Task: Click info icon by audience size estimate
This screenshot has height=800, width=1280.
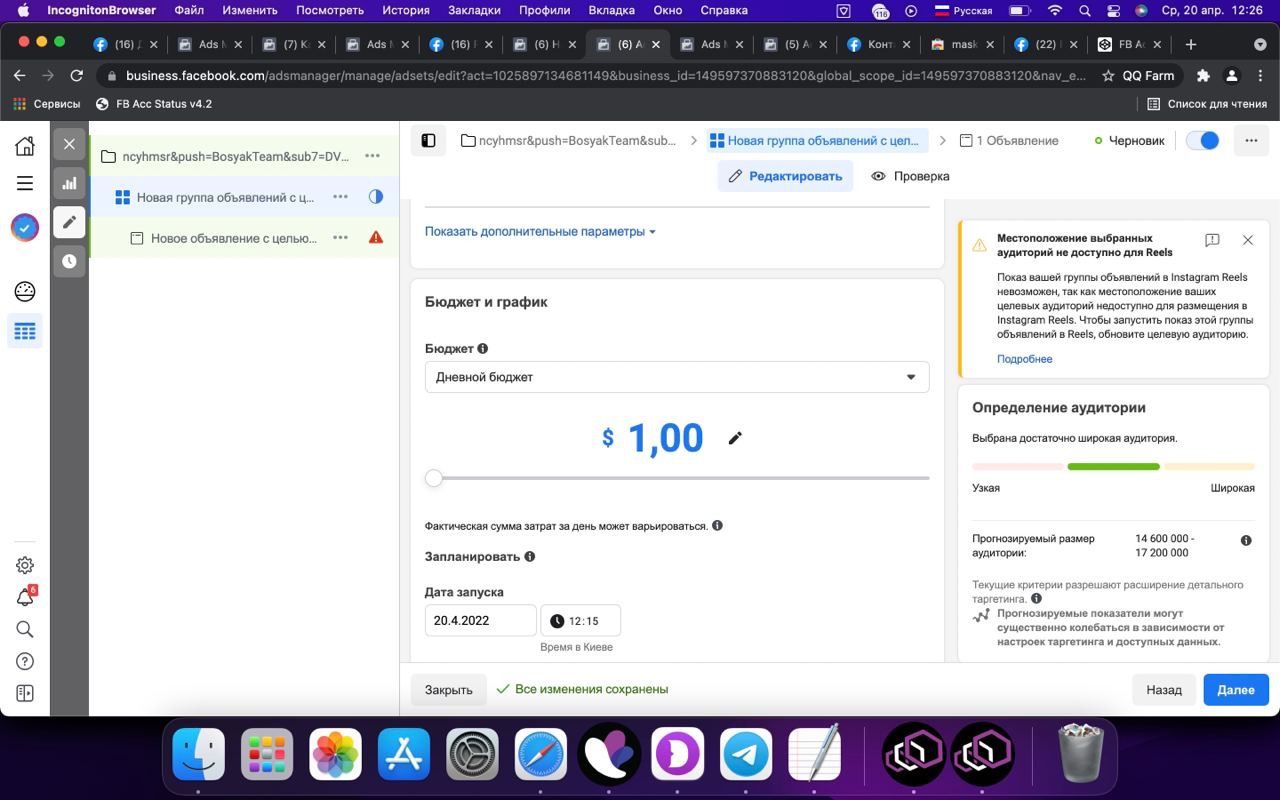Action: click(1246, 540)
